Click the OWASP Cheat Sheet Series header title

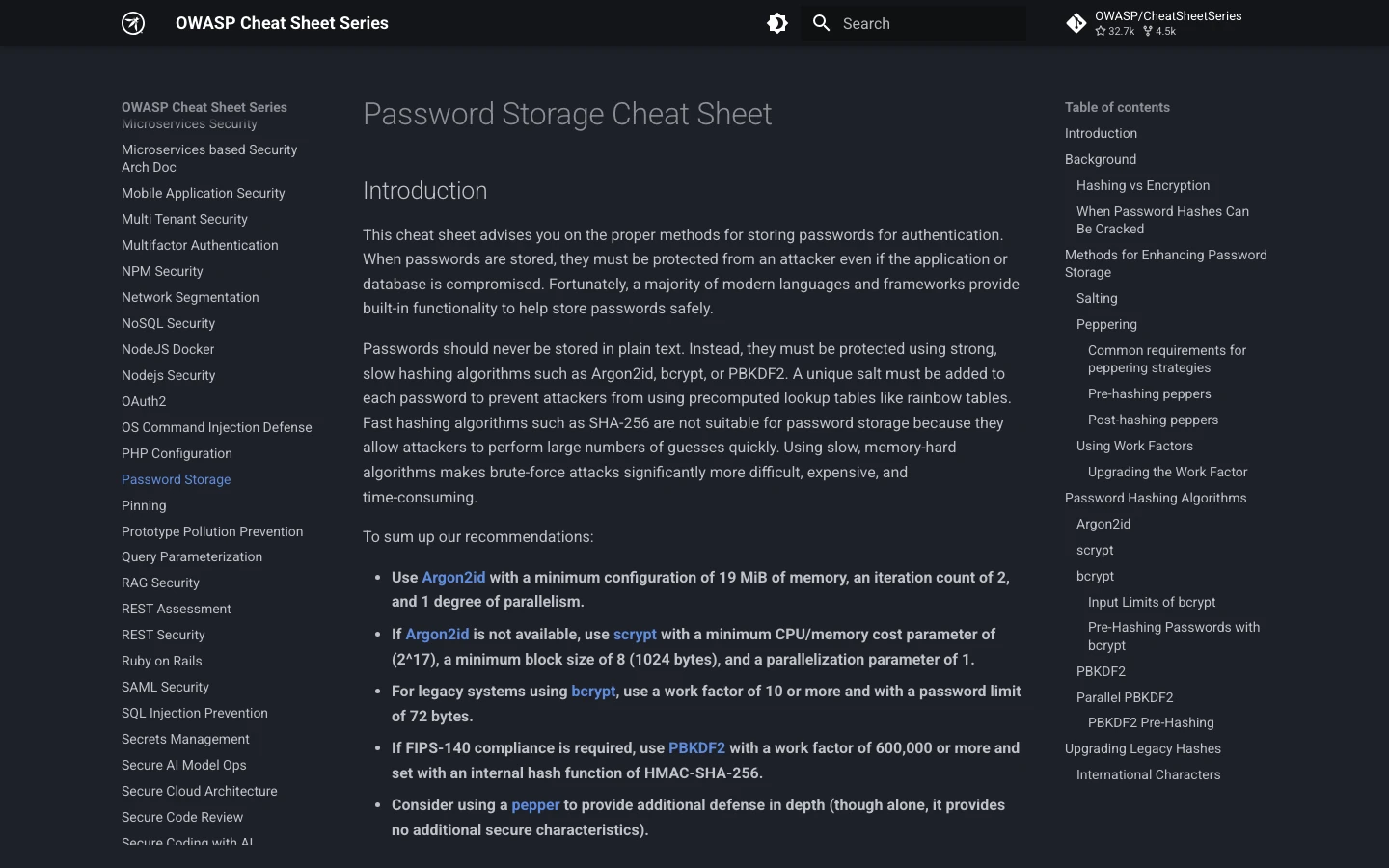tap(282, 23)
